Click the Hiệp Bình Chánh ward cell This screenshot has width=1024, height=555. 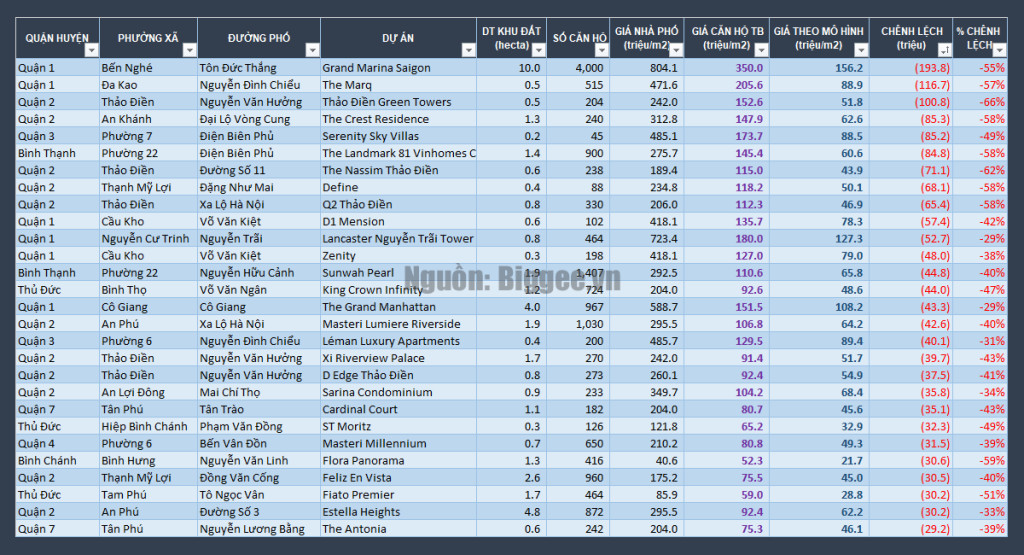(148, 426)
